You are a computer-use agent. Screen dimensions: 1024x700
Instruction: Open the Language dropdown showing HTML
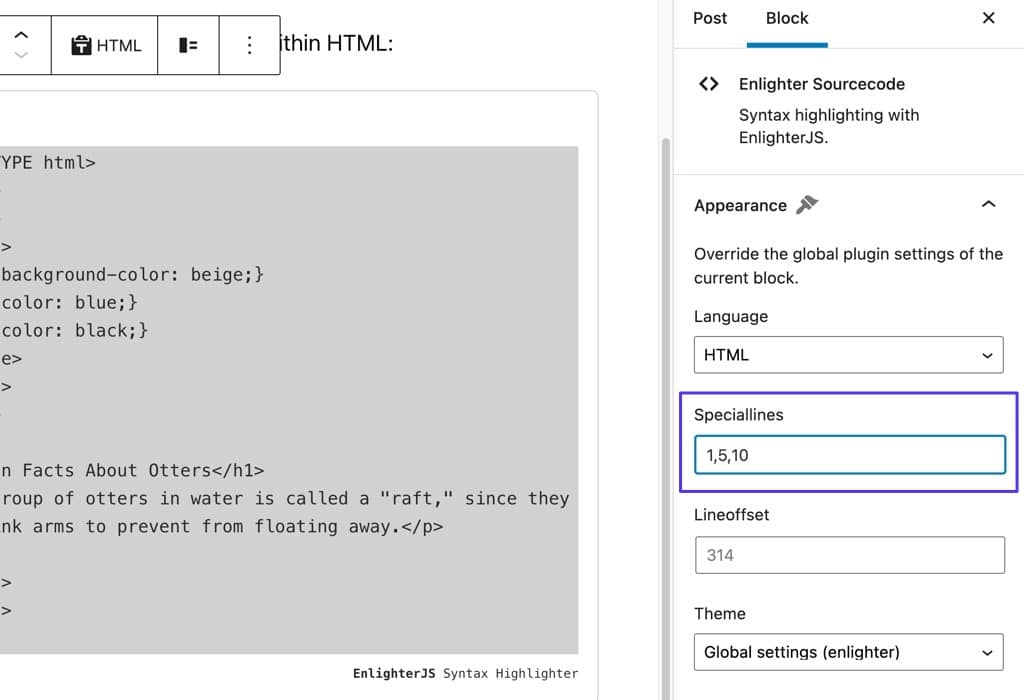(x=848, y=355)
